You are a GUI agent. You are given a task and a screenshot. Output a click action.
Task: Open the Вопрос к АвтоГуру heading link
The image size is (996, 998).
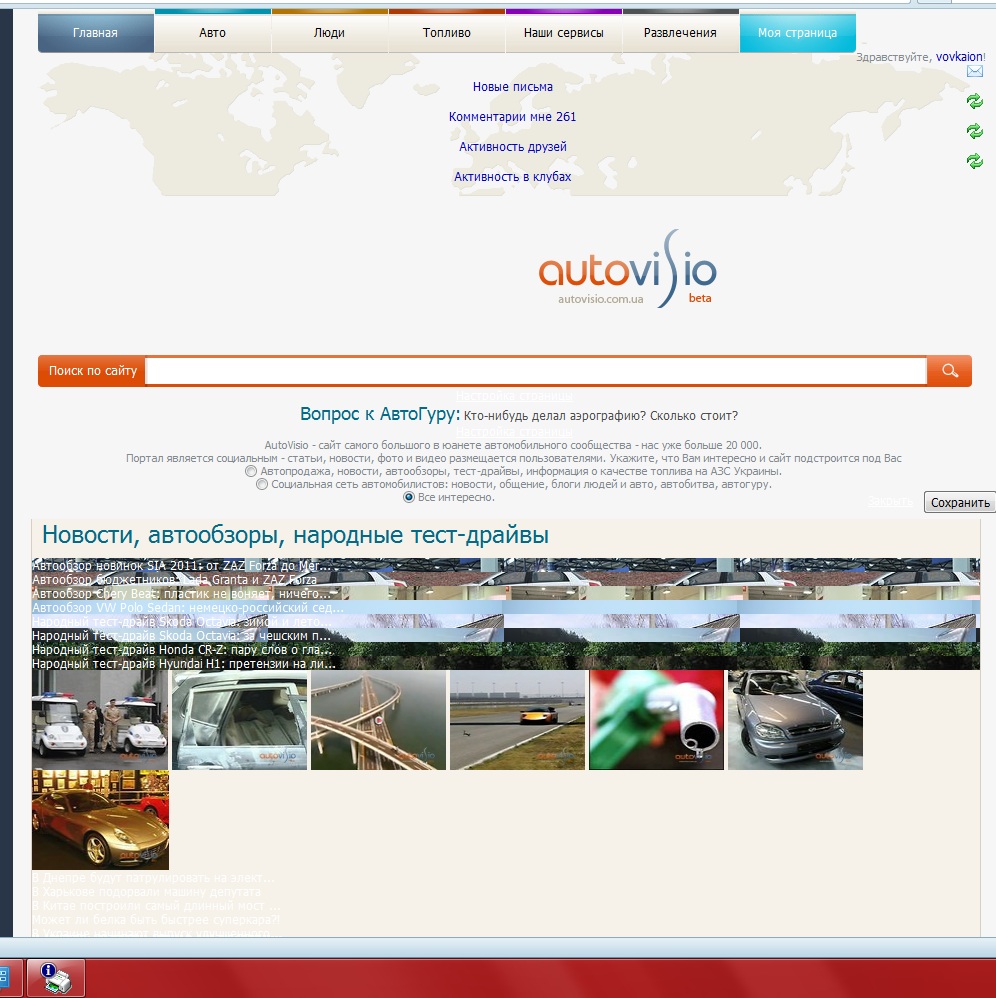[x=379, y=414]
